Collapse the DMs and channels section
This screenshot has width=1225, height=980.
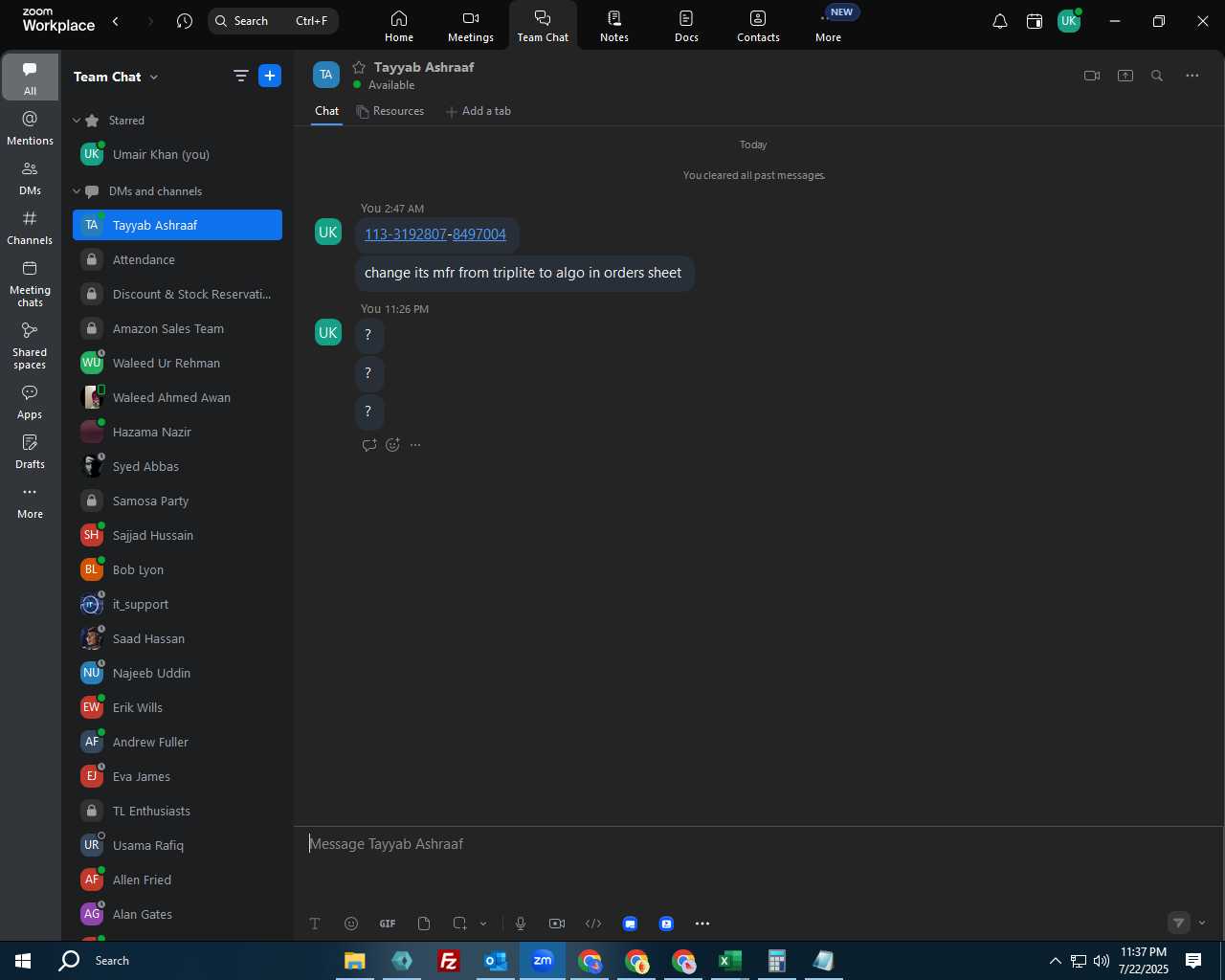tap(77, 191)
